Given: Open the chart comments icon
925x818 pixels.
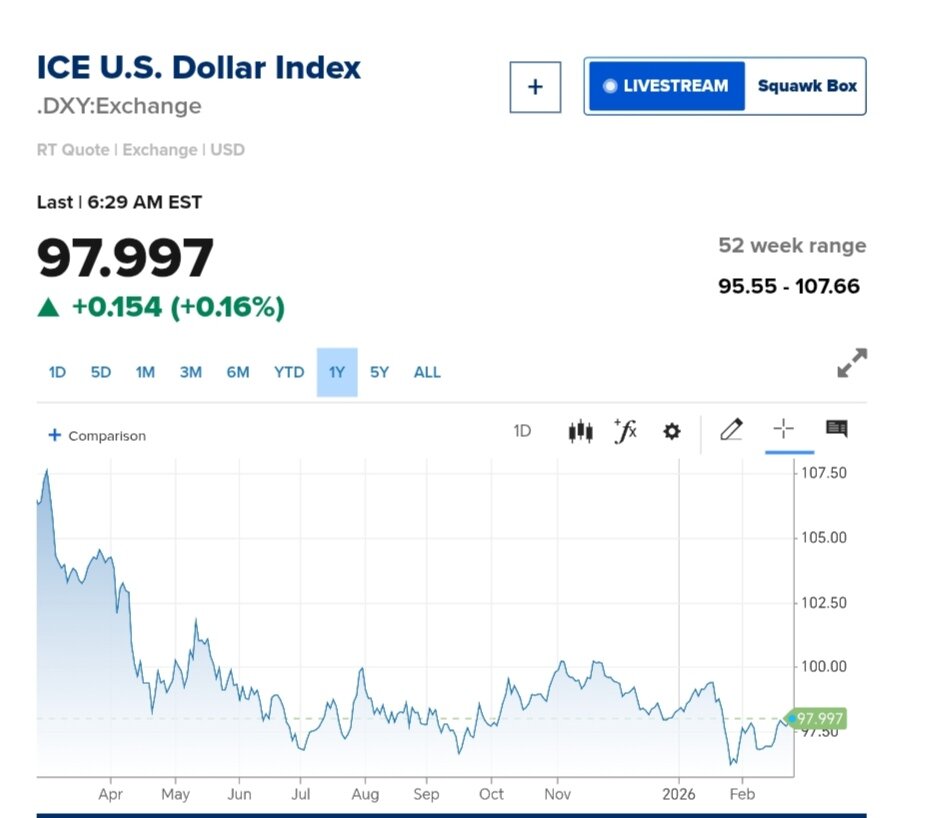Looking at the screenshot, I should pos(836,430).
